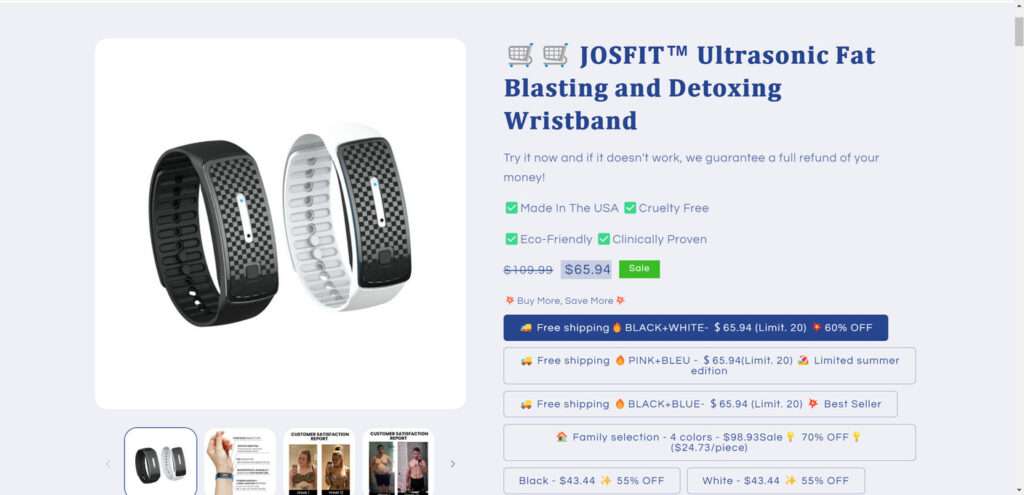Choose Family selection 4 colors option
This screenshot has width=1024, height=495.
[709, 443]
